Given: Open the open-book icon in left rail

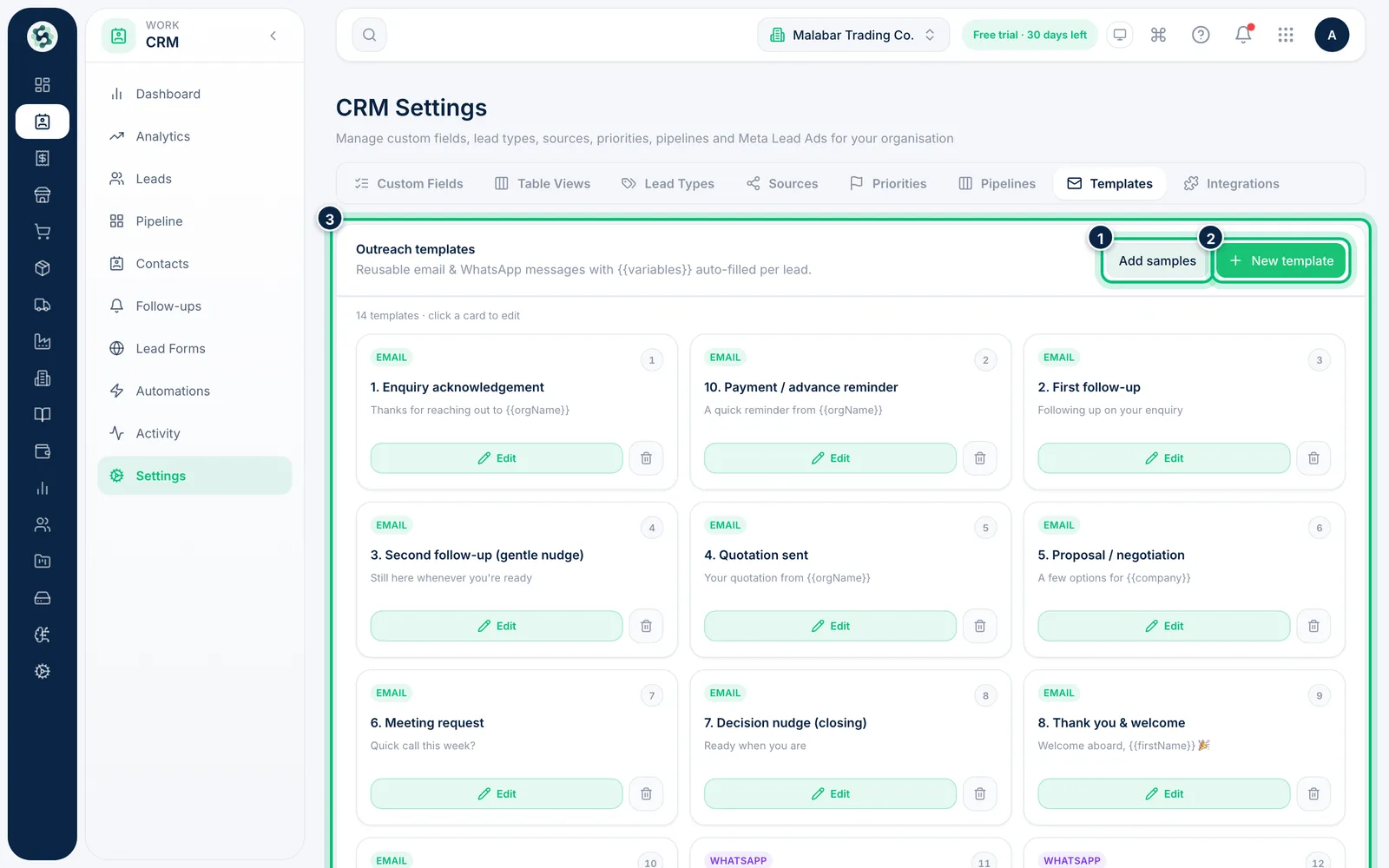Looking at the screenshot, I should [43, 415].
